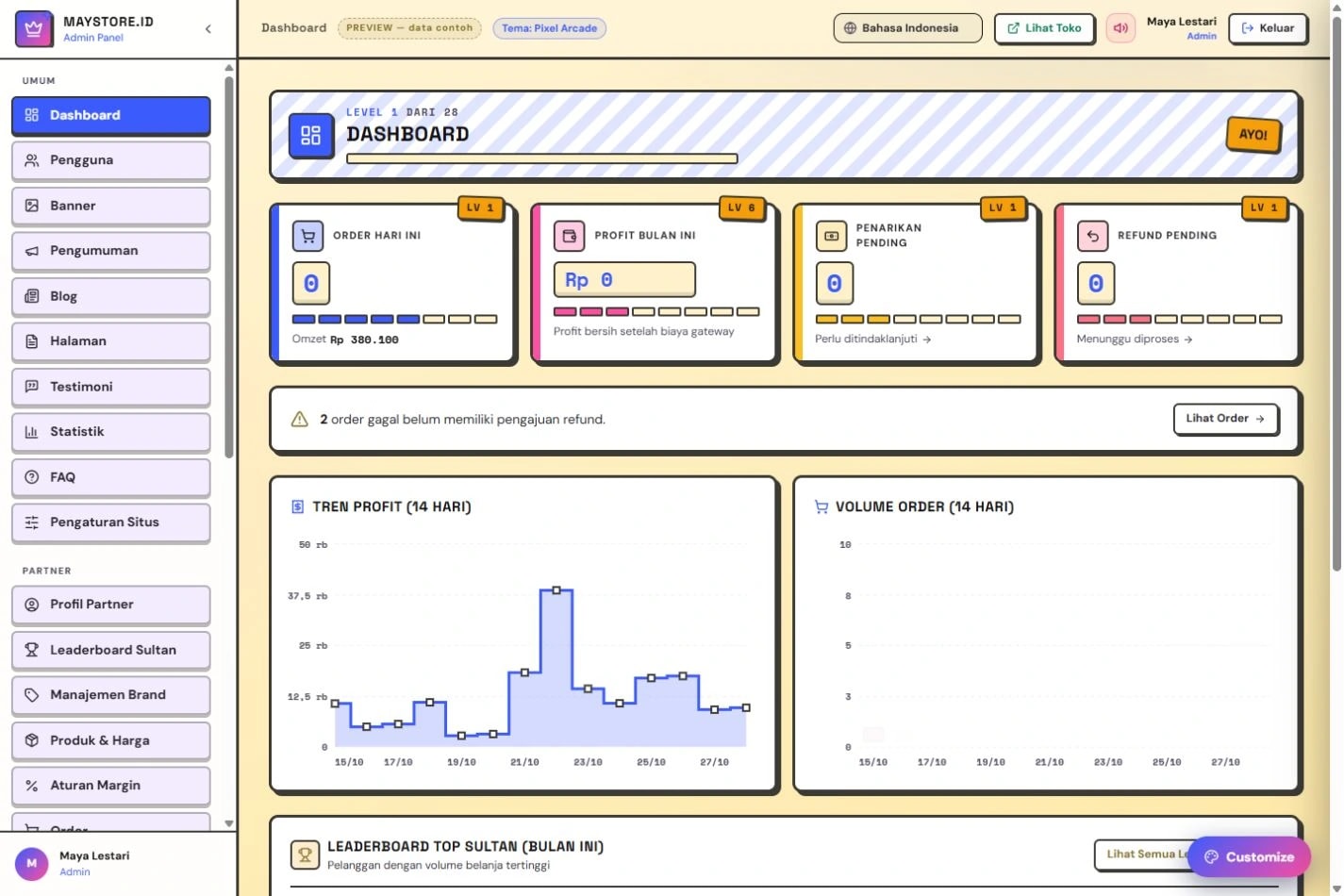Click the AYO! badge button
This screenshot has height=896, width=1344.
point(1253,135)
